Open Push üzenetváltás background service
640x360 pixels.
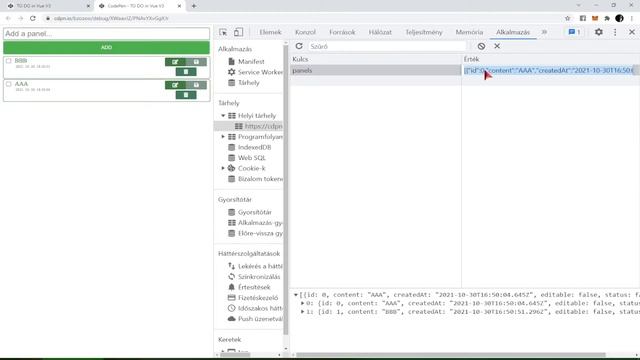[x=256, y=319]
